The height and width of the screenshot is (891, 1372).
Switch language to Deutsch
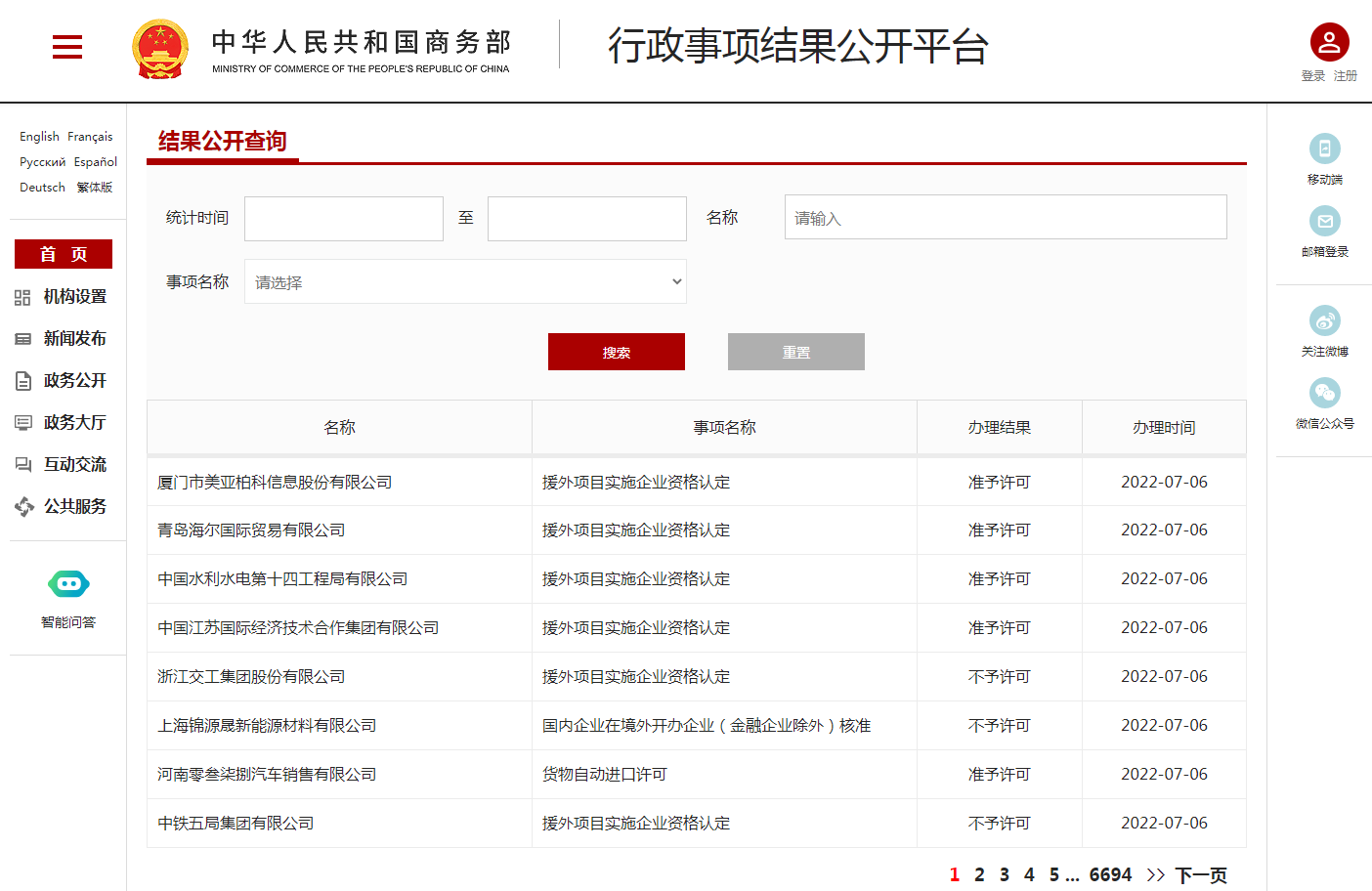tap(42, 188)
